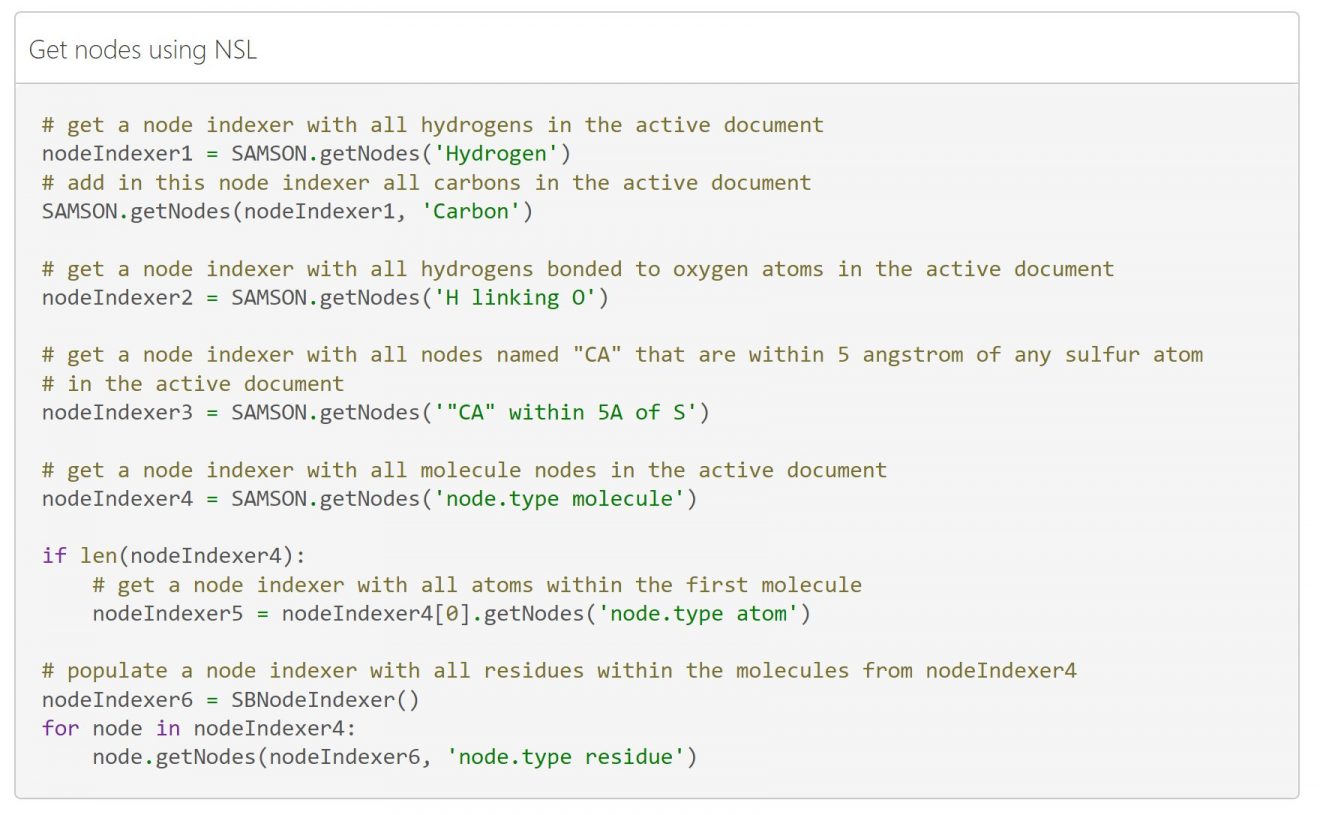Click the comment about atoms within first molecule

pyautogui.click(x=477, y=585)
